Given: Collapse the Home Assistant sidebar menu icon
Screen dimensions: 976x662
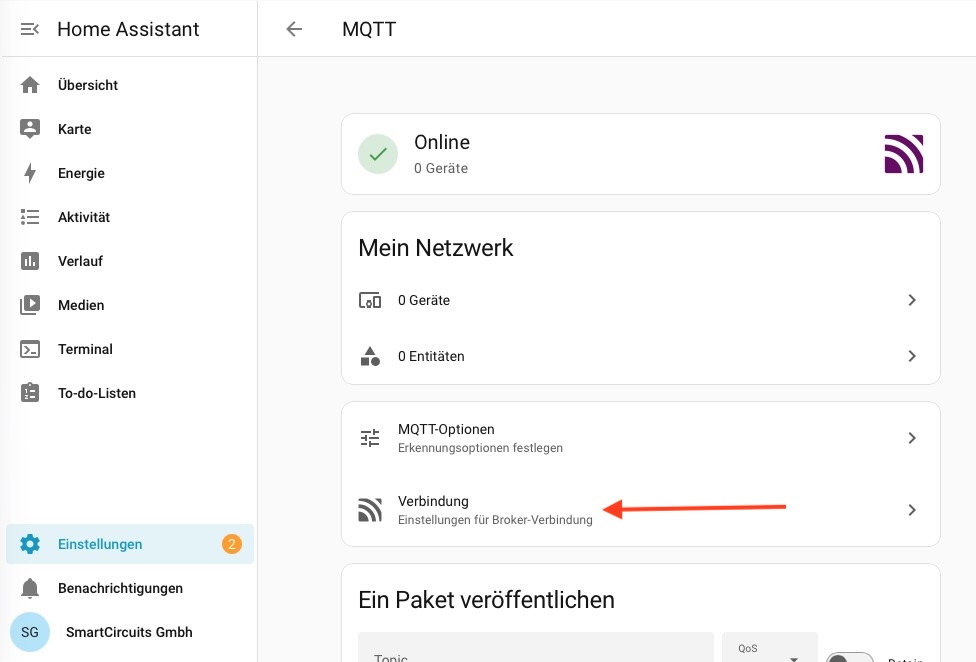Looking at the screenshot, I should coord(29,29).
